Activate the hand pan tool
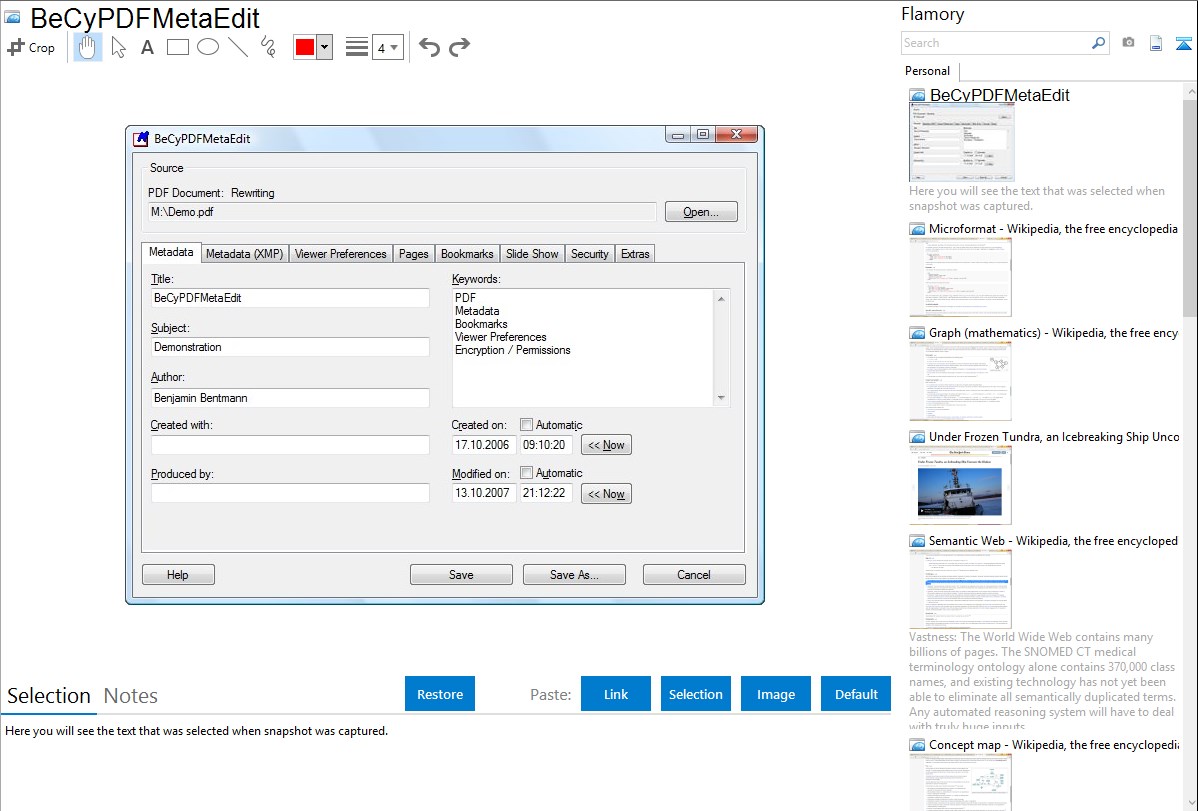The height and width of the screenshot is (811, 1198). 87,47
